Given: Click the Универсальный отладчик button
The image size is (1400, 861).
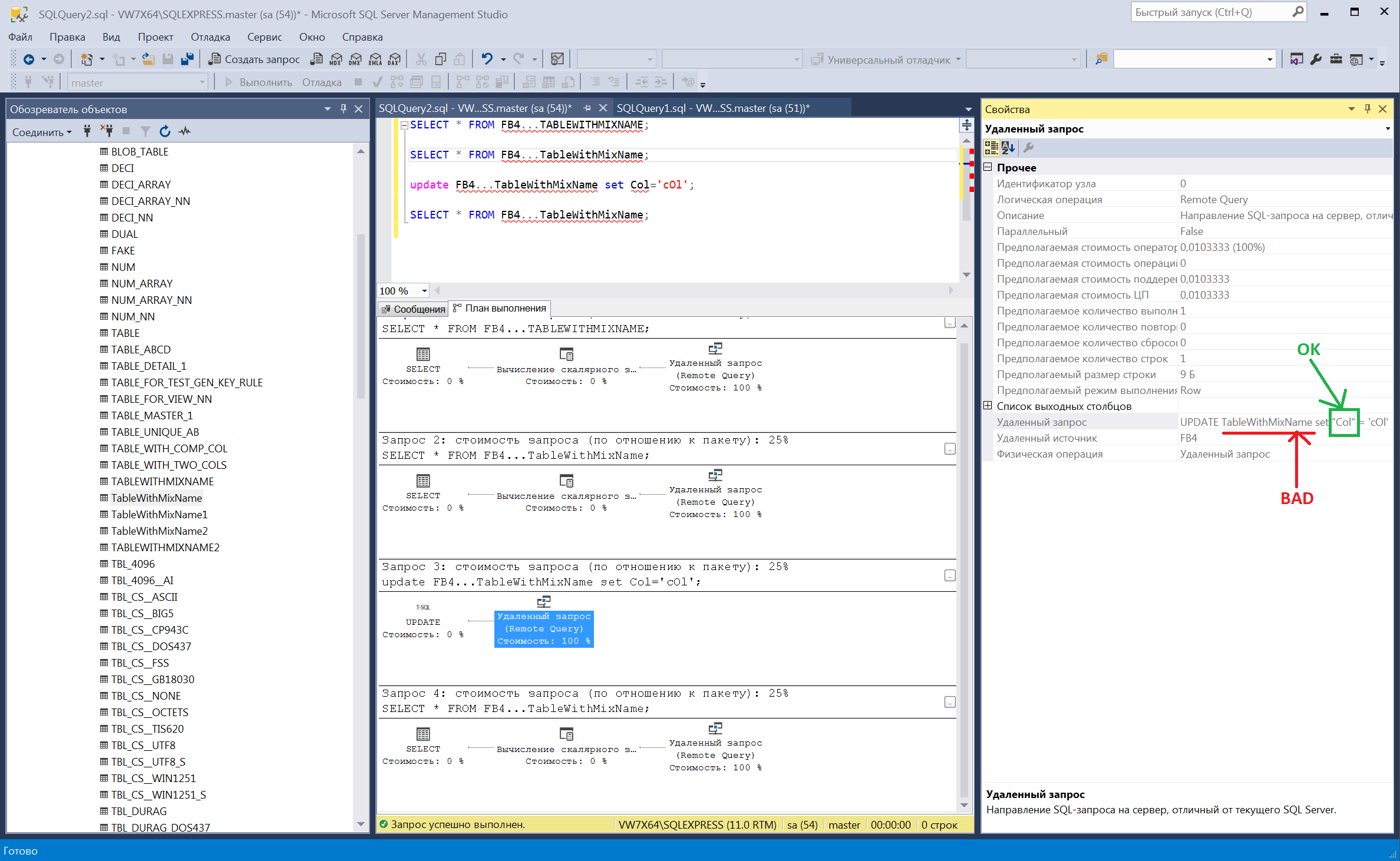Looking at the screenshot, I should [881, 59].
